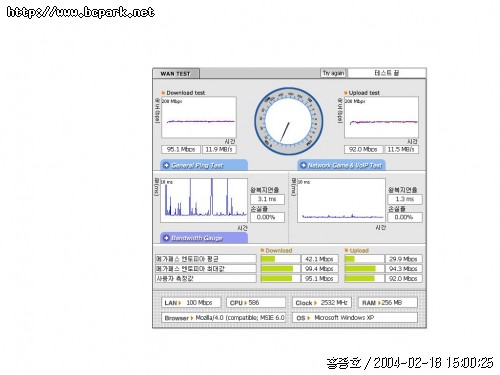Click the Try again button
The image size is (500, 375).
click(333, 73)
